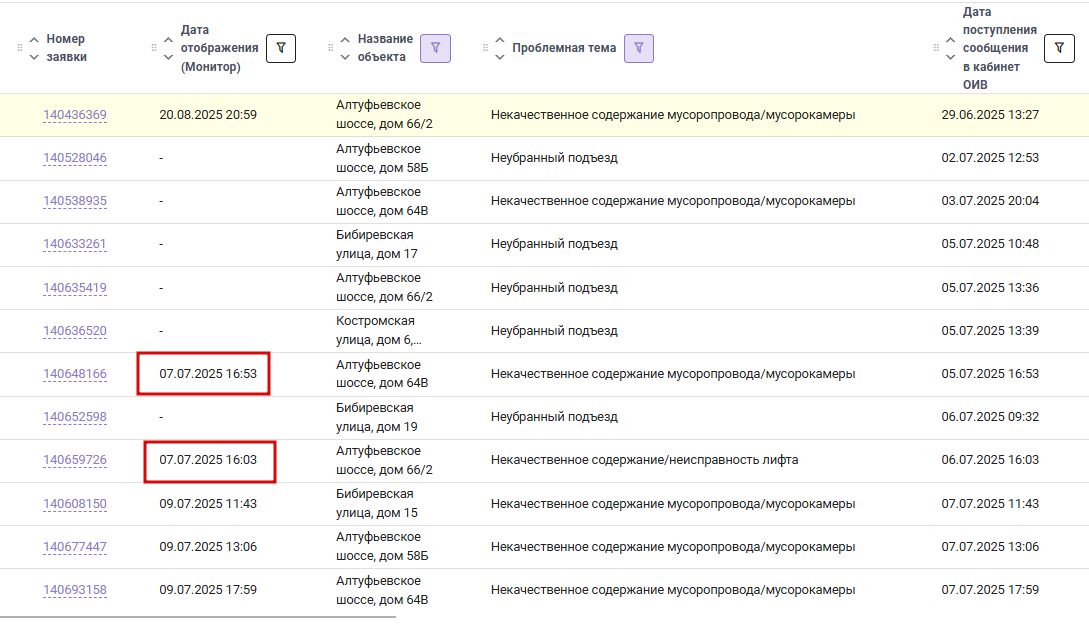
Task: Sort Проблемная тема ascending with up arrow
Action: tap(500, 40)
